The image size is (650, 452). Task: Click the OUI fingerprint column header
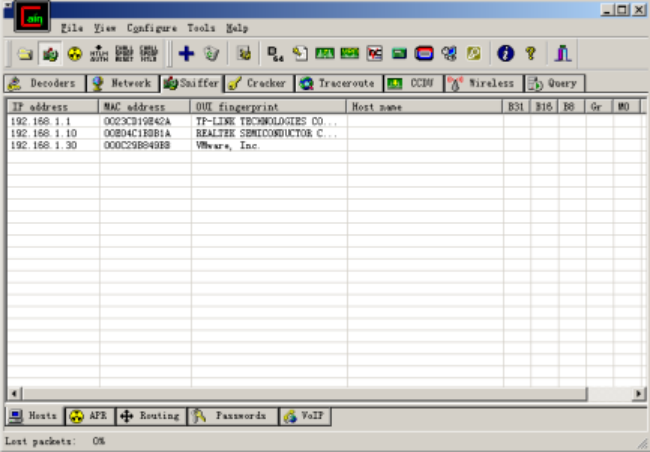tap(268, 107)
